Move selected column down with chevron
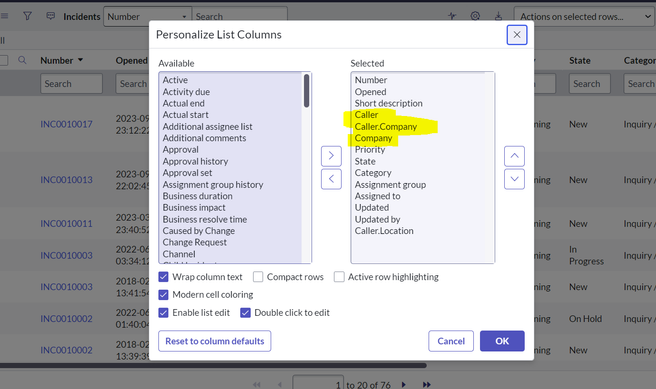 pyautogui.click(x=514, y=179)
